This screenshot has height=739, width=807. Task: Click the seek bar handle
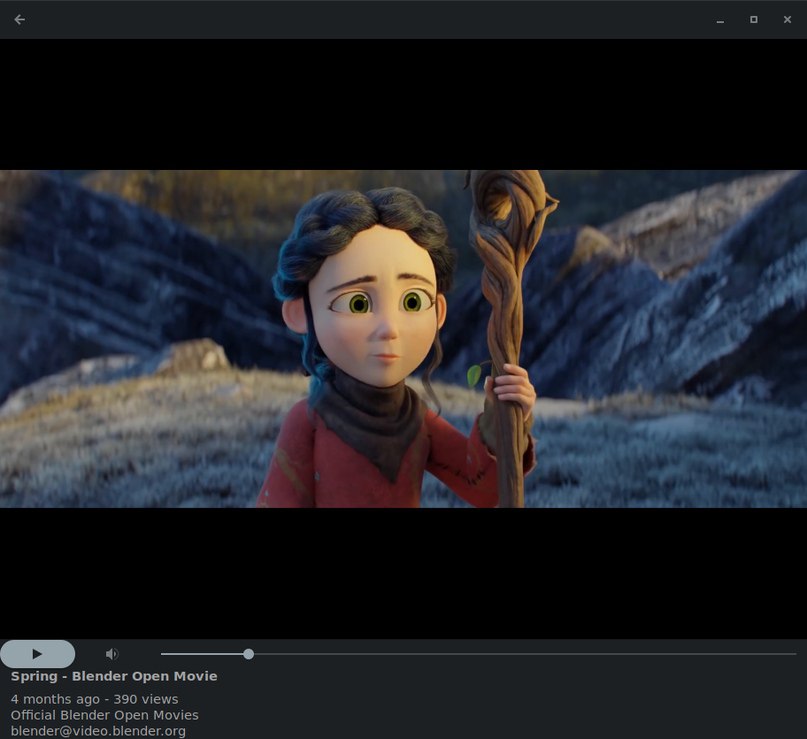[x=249, y=654]
